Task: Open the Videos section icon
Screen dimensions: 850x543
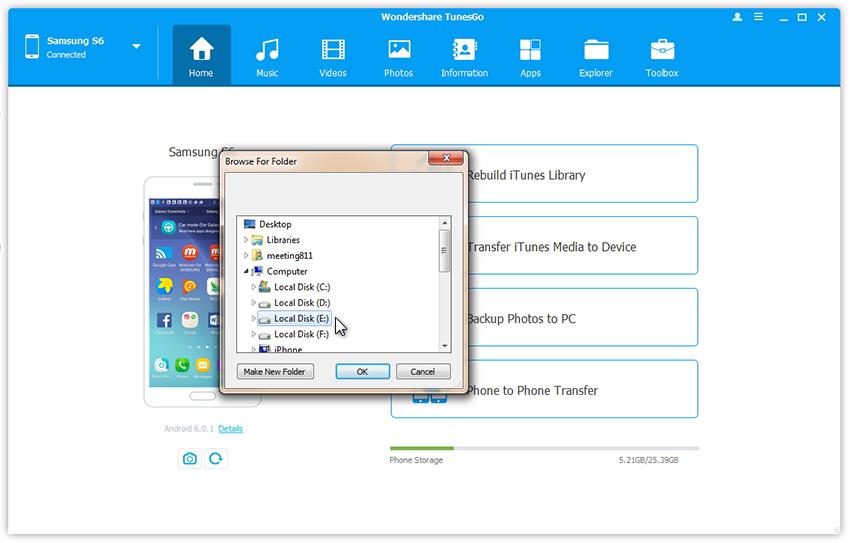Action: pos(333,57)
